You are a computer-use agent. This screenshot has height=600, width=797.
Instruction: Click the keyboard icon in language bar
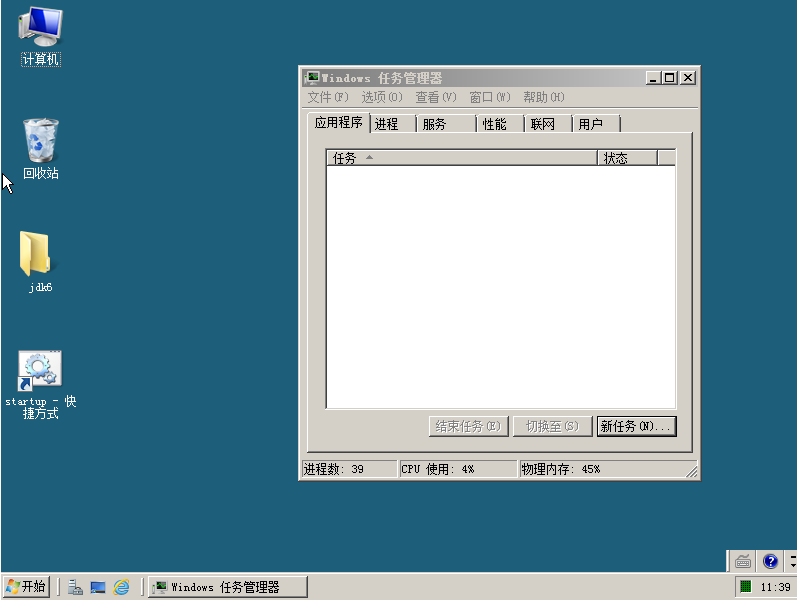coord(743,561)
